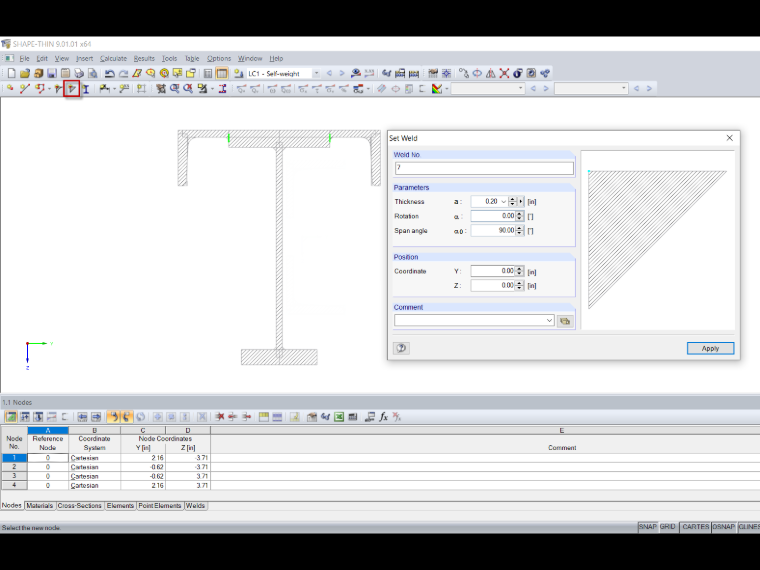Undo the last action
Image resolution: width=760 pixels, height=570 pixels.
point(110,73)
